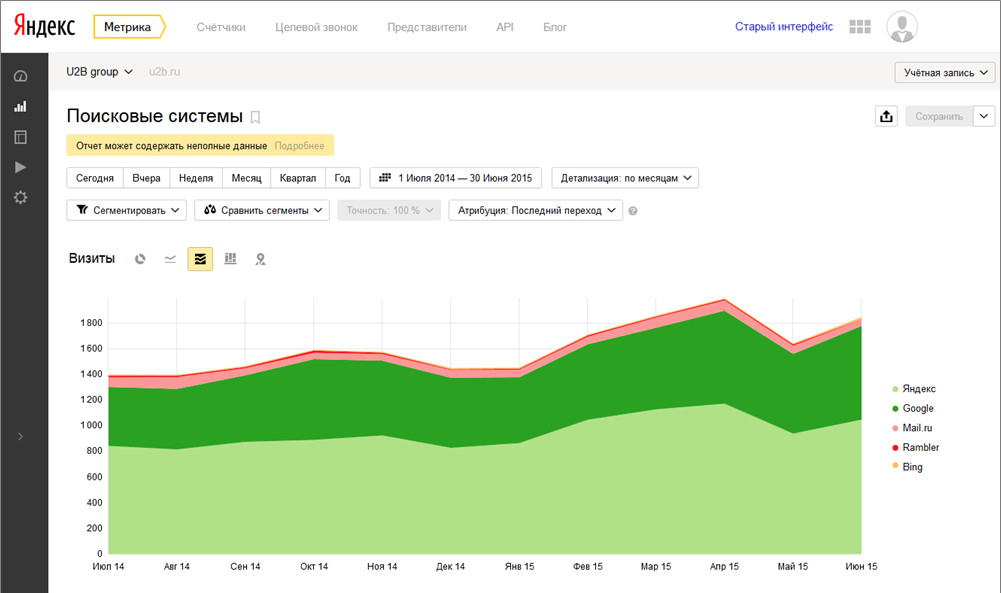Open the Точность: 100 % dropdown
Screen dimensions: 1001x593
[389, 210]
